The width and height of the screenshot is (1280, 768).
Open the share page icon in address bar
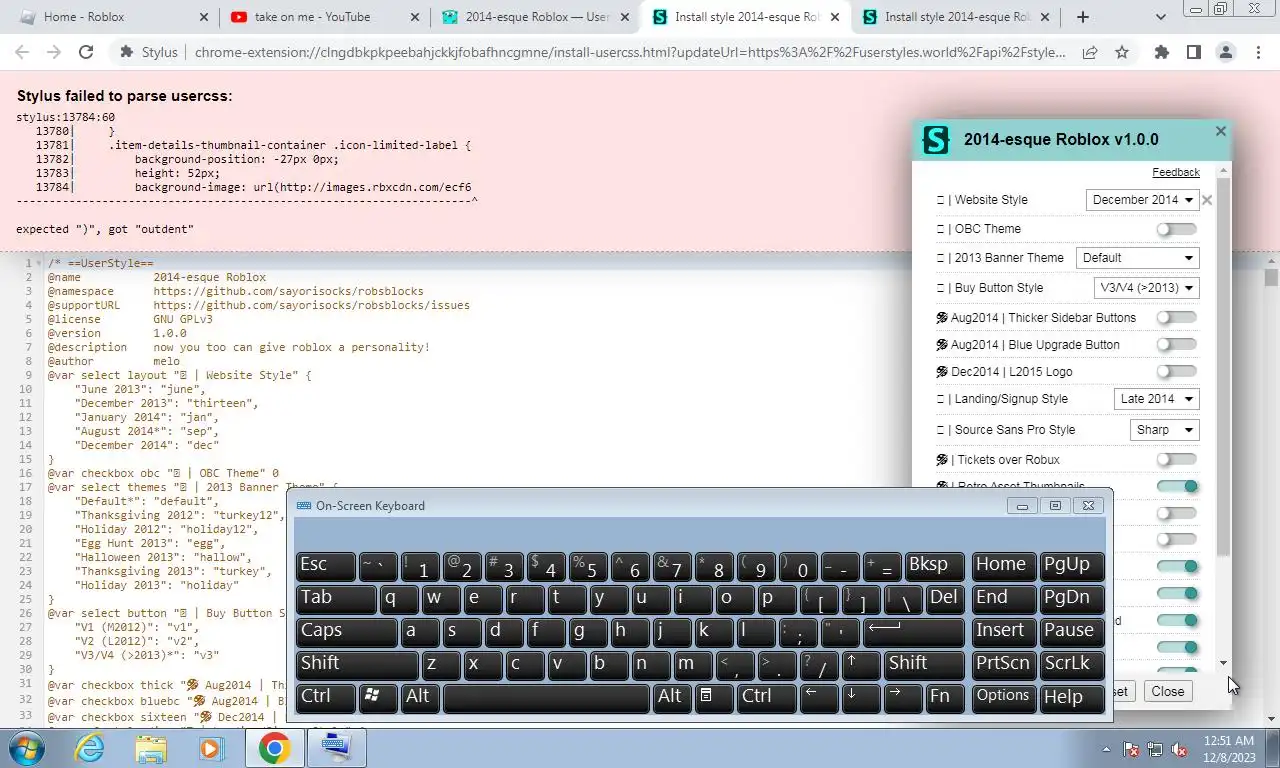(1090, 53)
